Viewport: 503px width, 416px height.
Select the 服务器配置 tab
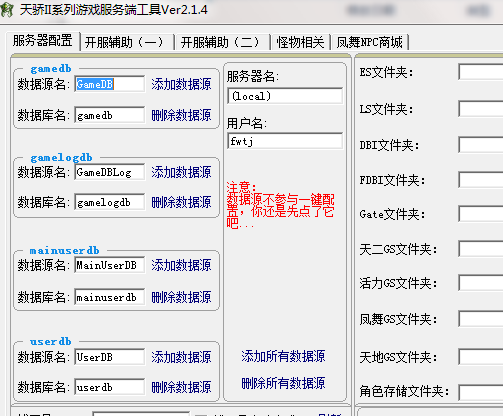[43, 41]
